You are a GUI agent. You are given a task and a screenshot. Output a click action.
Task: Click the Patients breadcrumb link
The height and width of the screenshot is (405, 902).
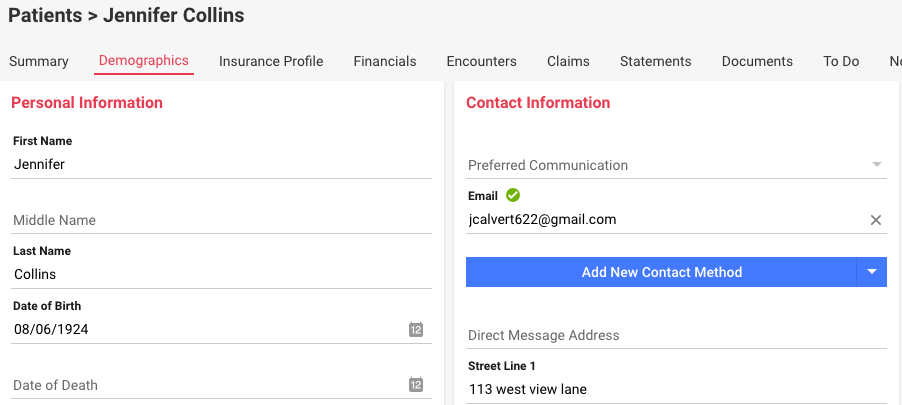coord(45,16)
